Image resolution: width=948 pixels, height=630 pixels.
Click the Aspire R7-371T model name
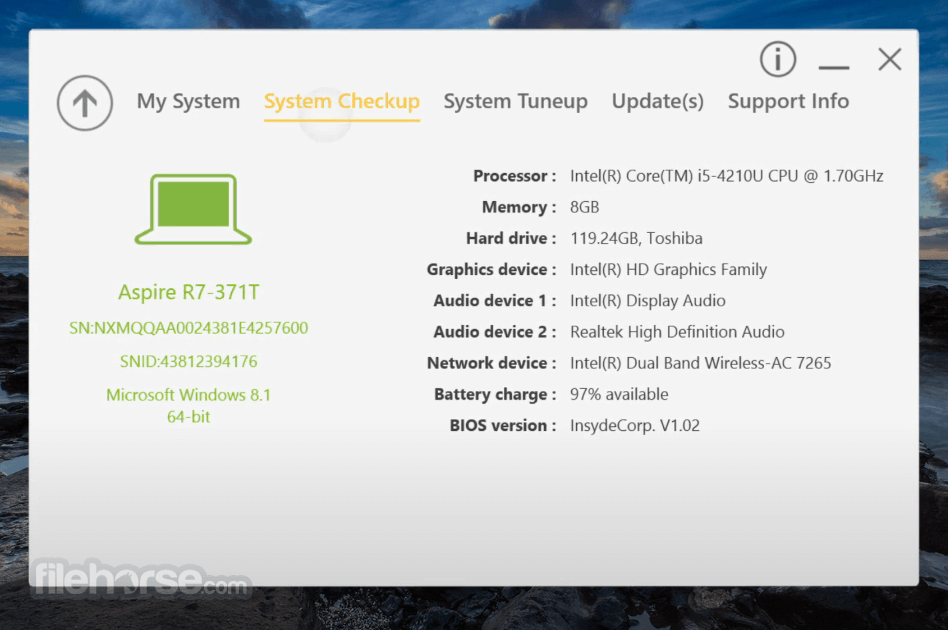coord(189,292)
